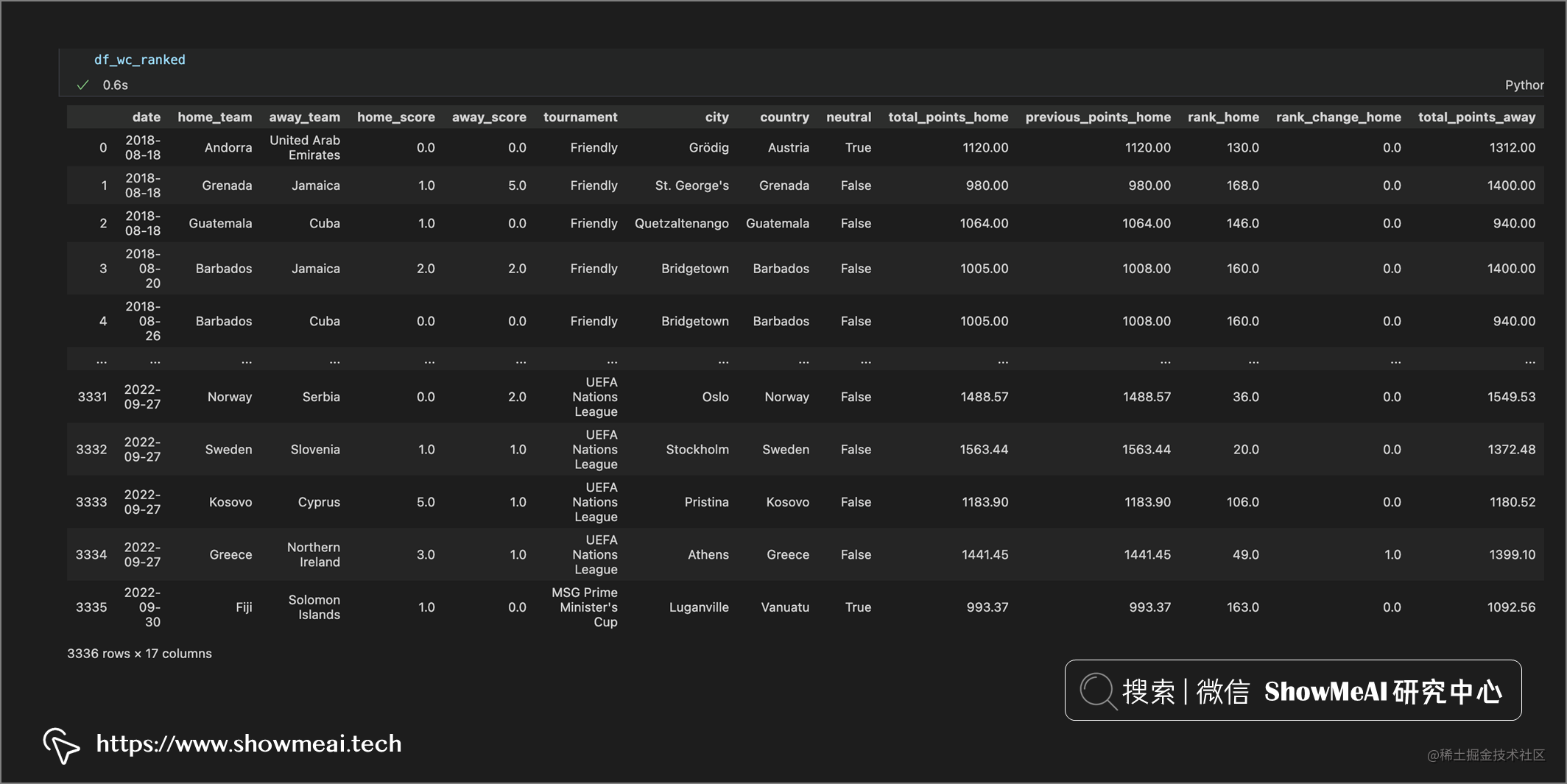Click the Stockholm city cell
Viewport: 1567px width, 784px height.
(697, 449)
